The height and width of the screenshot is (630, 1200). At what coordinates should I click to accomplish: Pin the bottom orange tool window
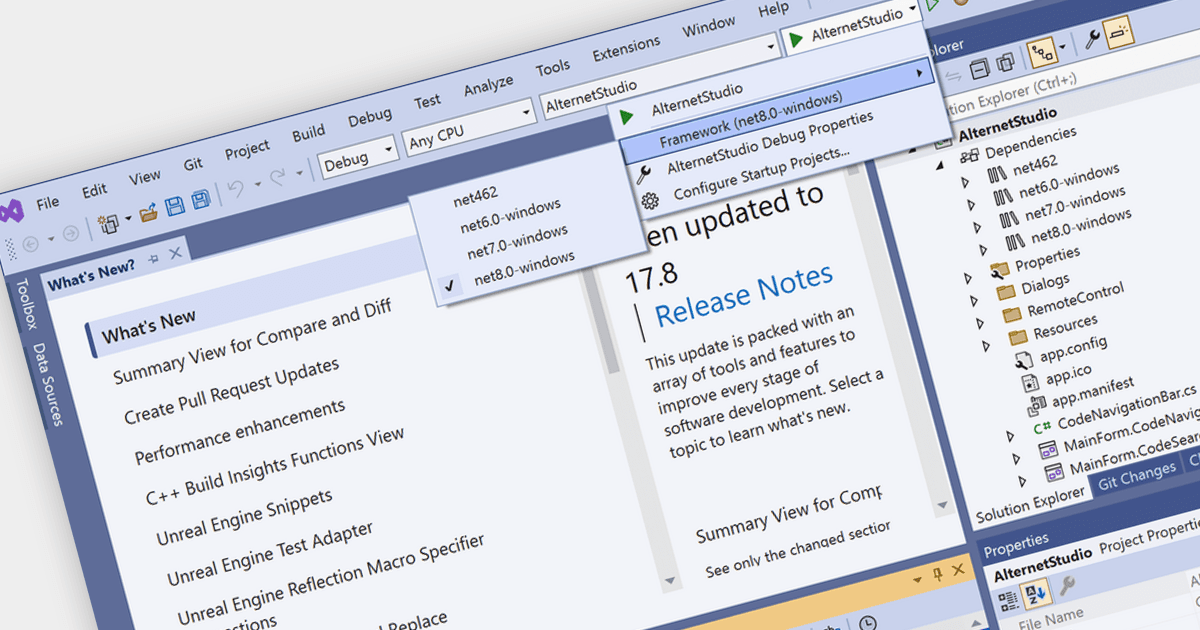coord(938,574)
